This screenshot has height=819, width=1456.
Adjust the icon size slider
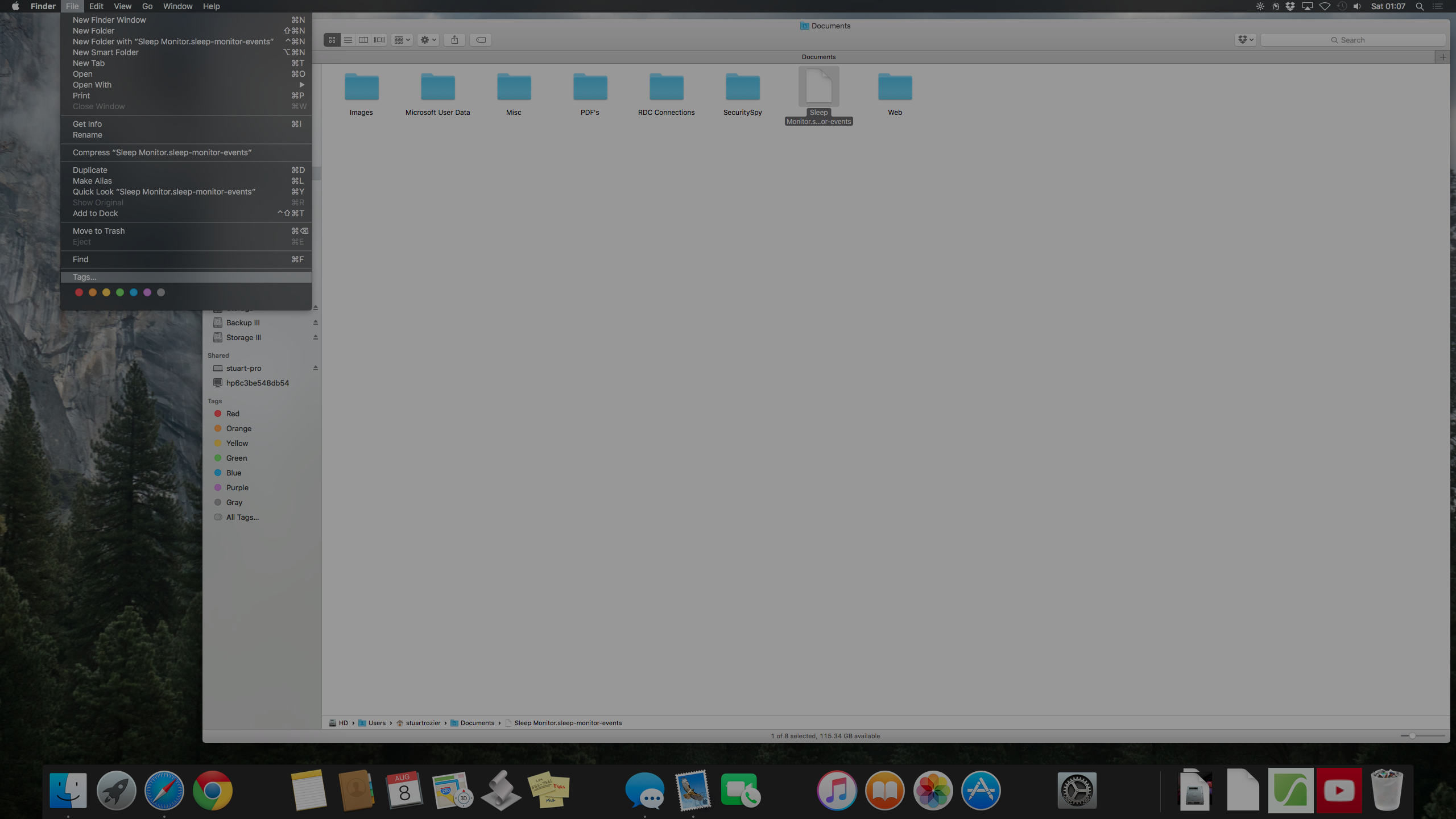[x=1412, y=735]
